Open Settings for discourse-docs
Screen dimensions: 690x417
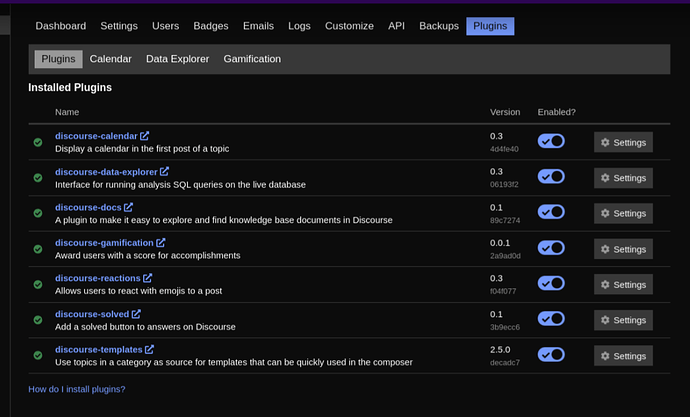pos(623,213)
